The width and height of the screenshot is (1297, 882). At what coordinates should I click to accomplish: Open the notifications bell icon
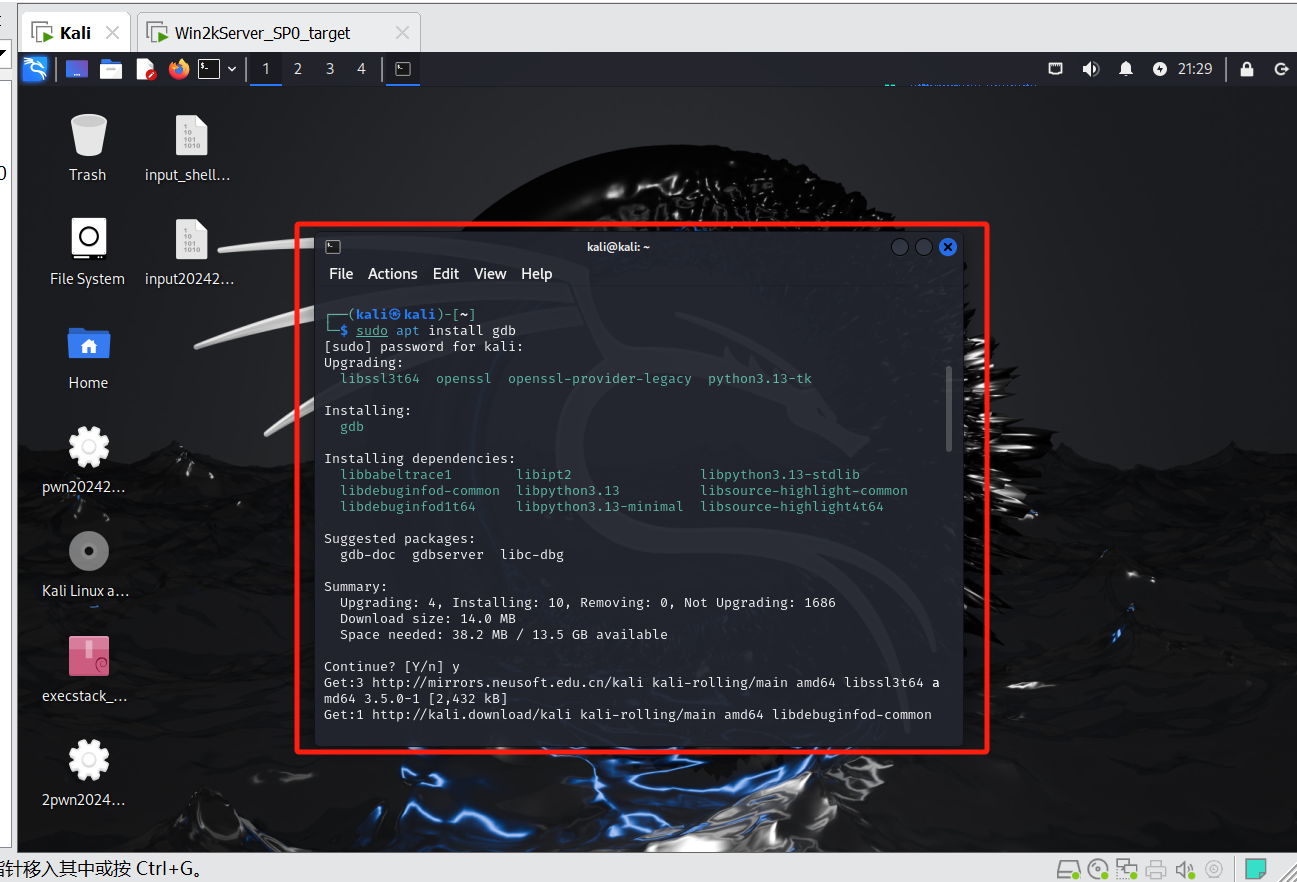pos(1126,69)
